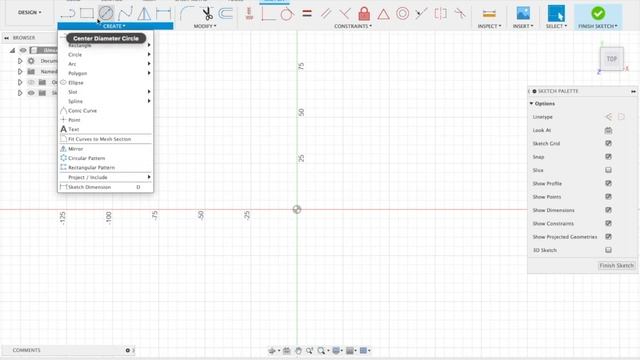Viewport: 640px width, 360px height.
Task: Apply the Tangent constraint icon
Action: coord(287,13)
